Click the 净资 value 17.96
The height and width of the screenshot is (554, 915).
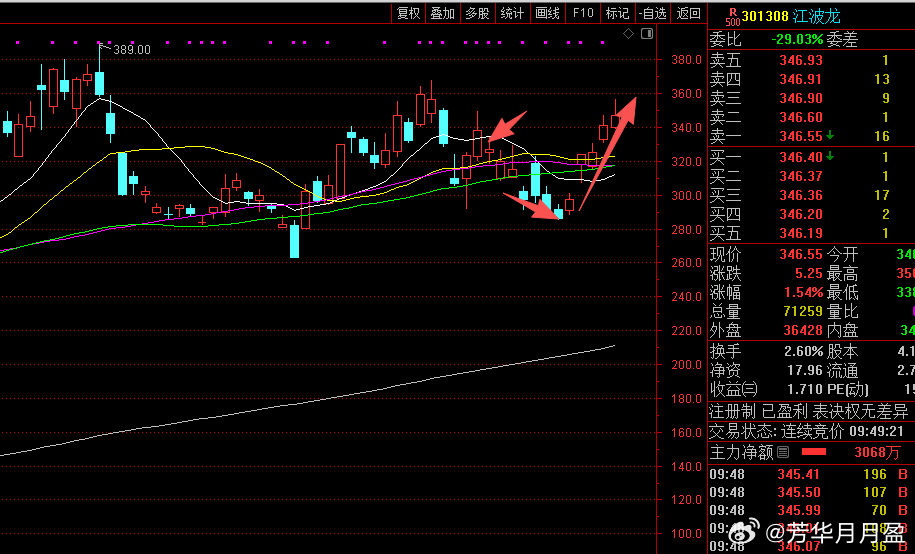805,371
